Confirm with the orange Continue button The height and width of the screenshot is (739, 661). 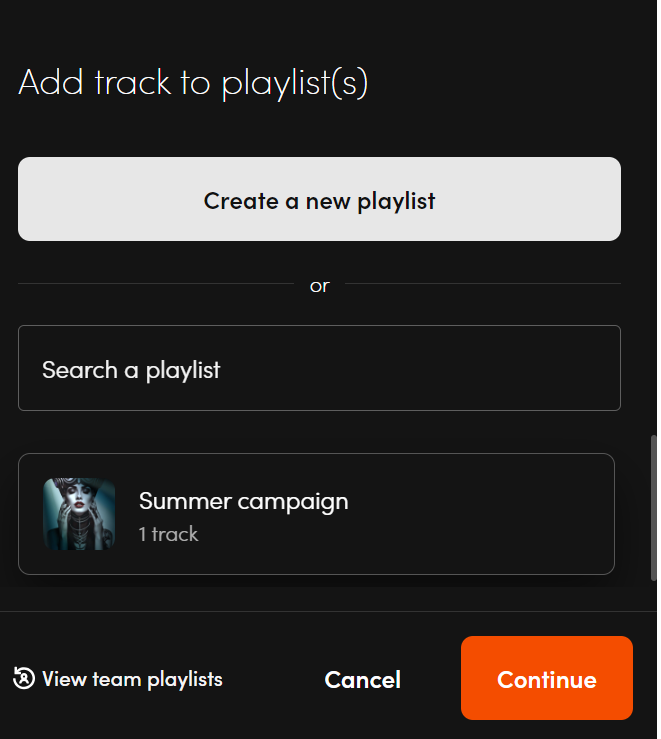pos(547,678)
